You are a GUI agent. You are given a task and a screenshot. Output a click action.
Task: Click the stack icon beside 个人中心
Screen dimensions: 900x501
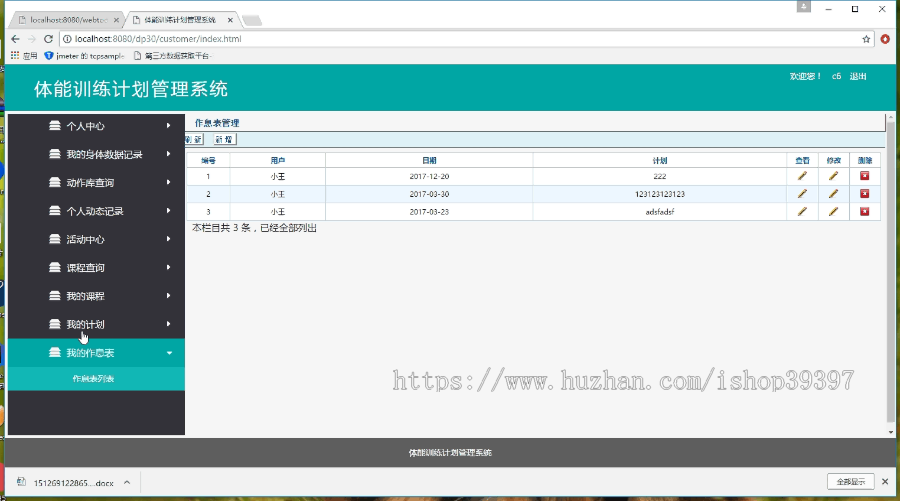55,126
